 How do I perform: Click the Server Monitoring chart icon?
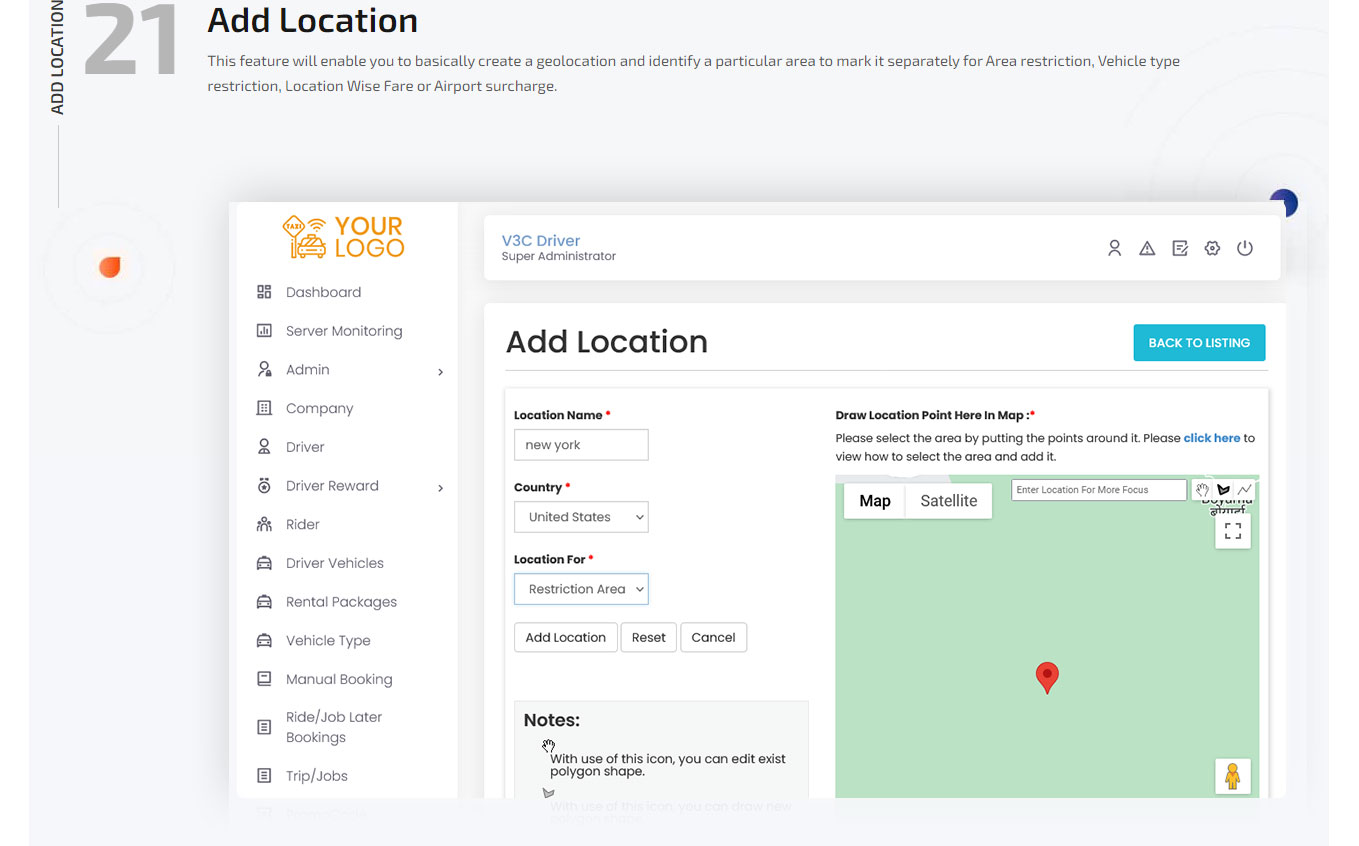point(264,330)
